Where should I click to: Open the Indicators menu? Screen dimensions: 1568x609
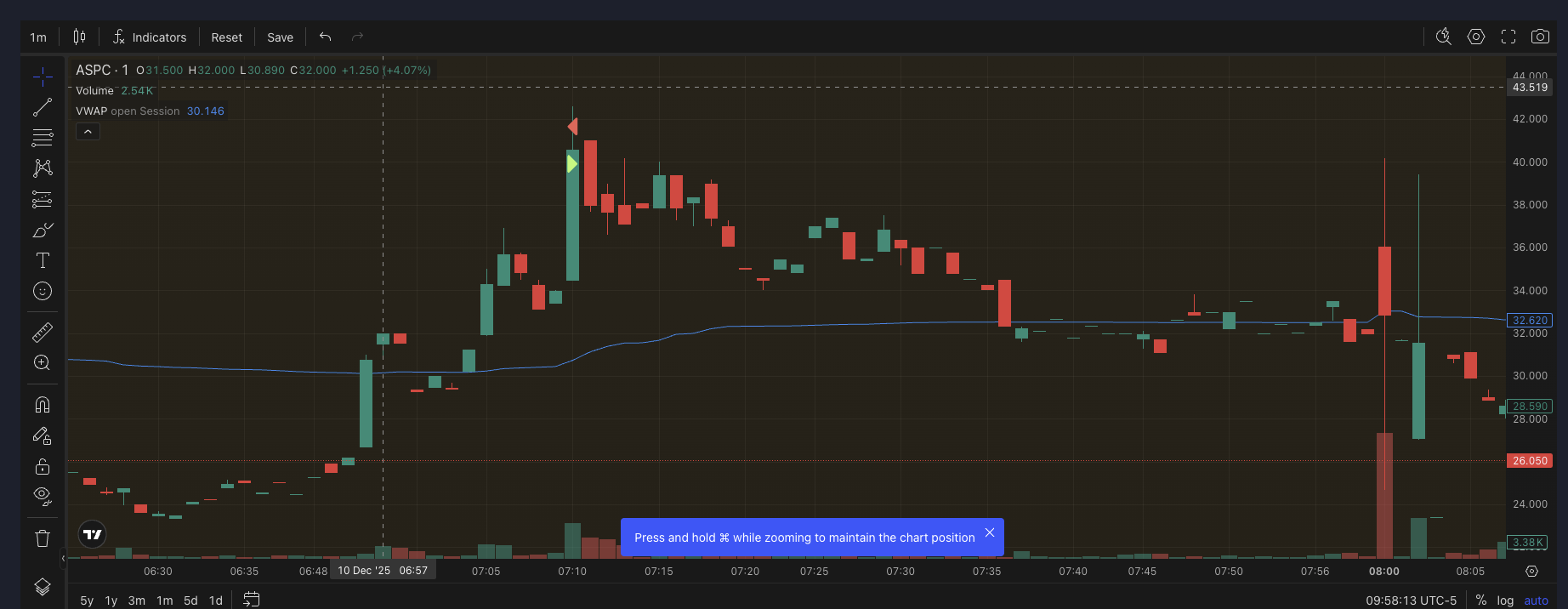[x=150, y=37]
